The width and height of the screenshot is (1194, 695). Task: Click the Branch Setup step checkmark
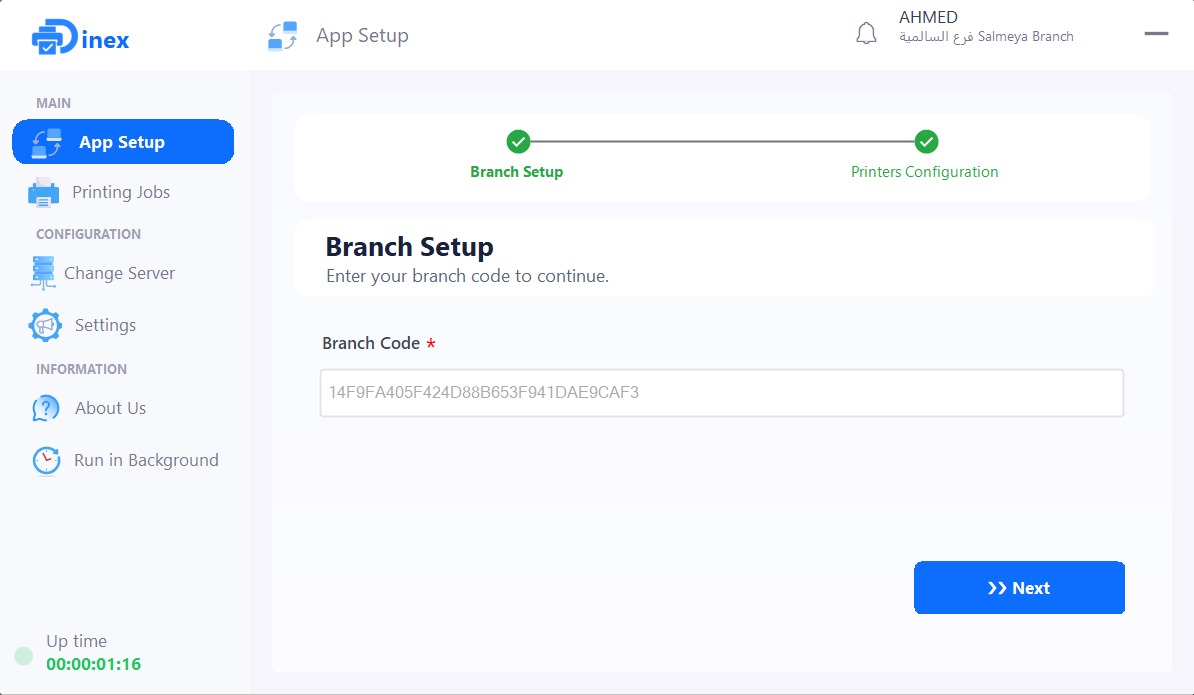tap(519, 142)
